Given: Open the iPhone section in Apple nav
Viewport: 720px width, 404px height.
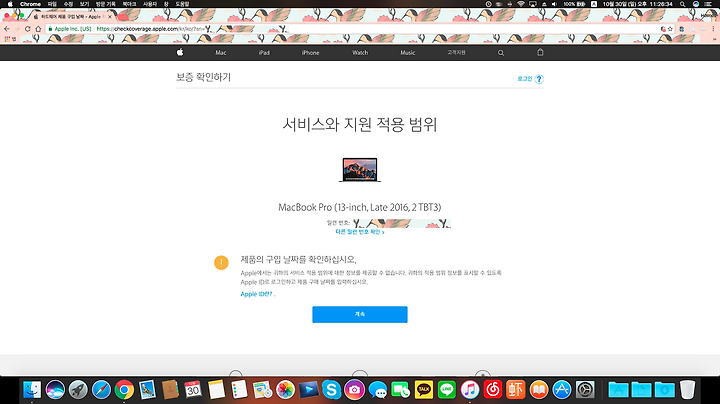Looking at the screenshot, I should 310,53.
